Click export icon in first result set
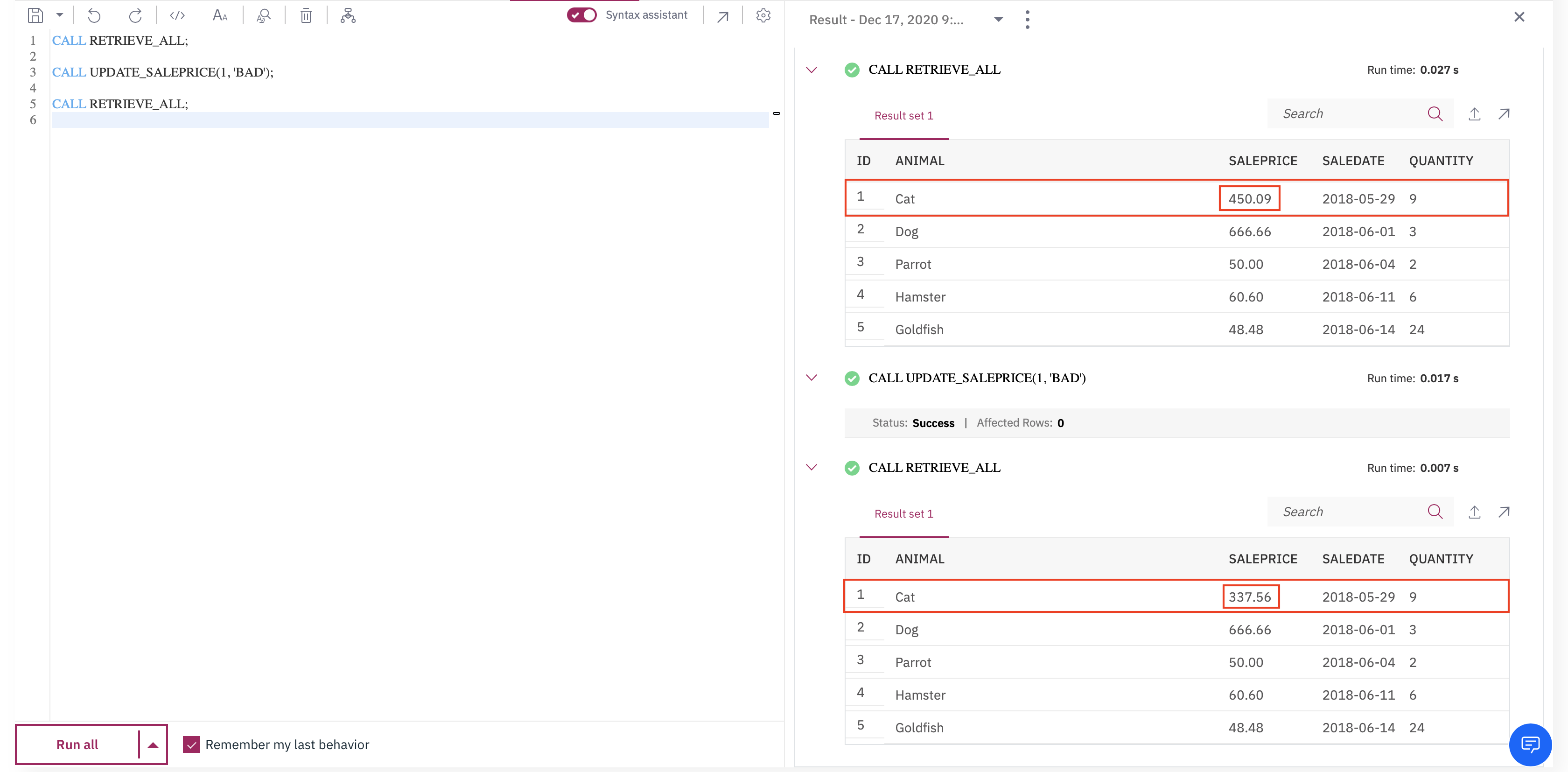This screenshot has width=1568, height=772. pyautogui.click(x=1474, y=114)
